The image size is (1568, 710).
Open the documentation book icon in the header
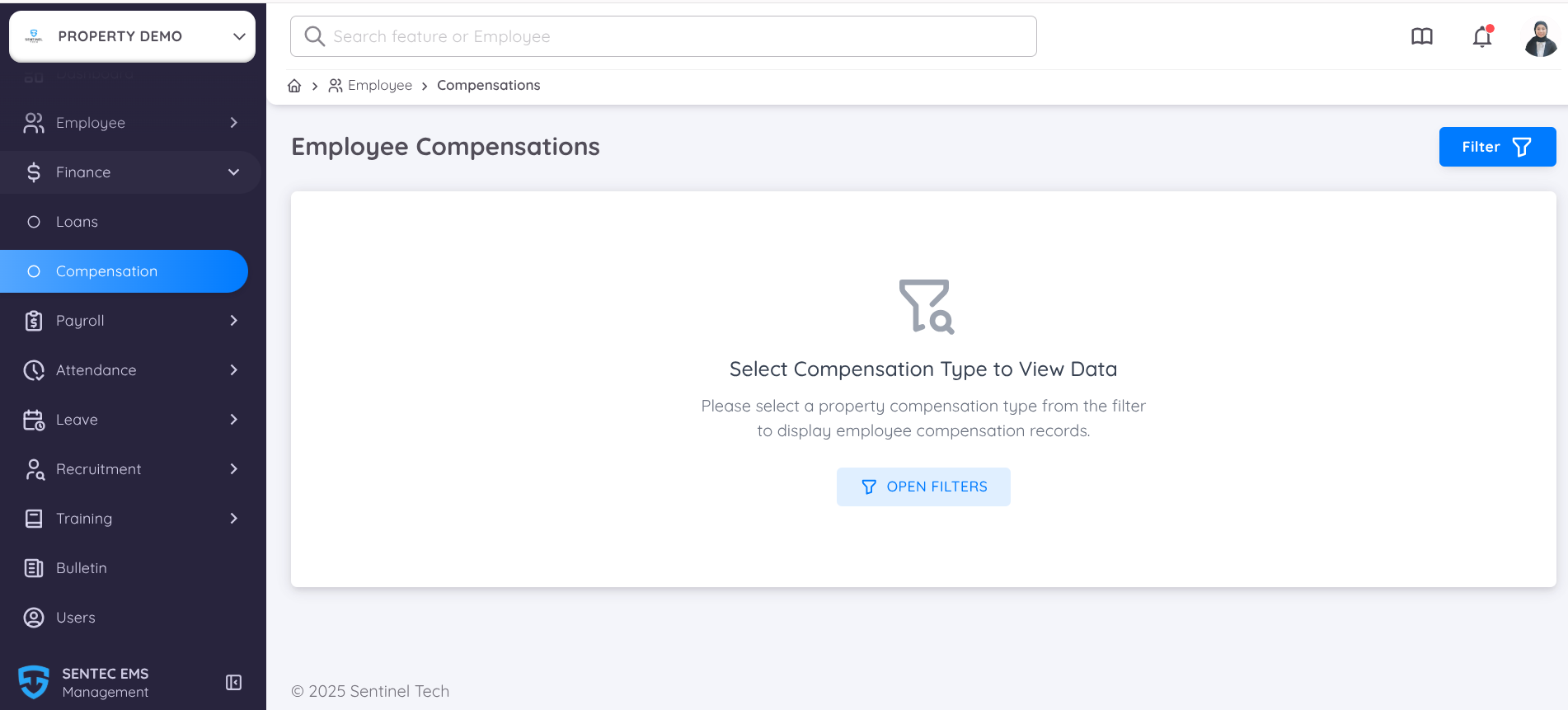tap(1422, 36)
